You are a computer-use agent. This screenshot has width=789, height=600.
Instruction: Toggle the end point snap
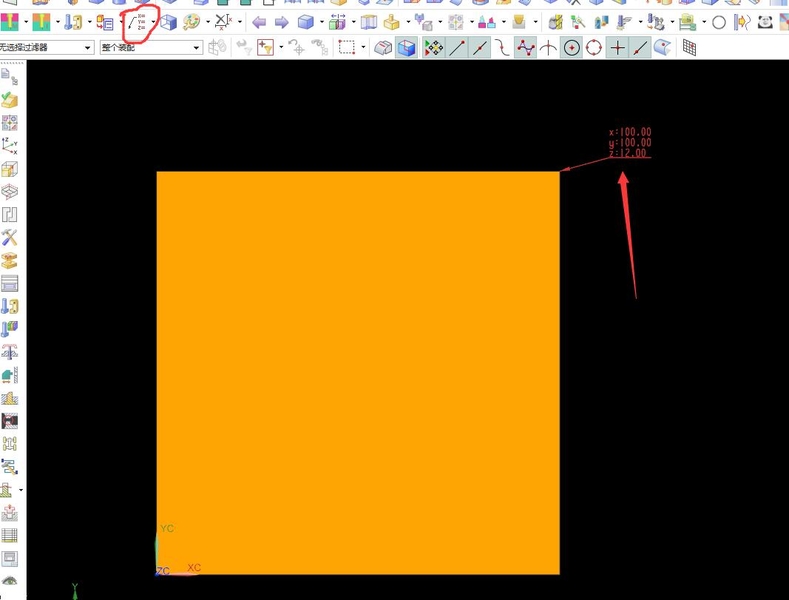coord(457,48)
